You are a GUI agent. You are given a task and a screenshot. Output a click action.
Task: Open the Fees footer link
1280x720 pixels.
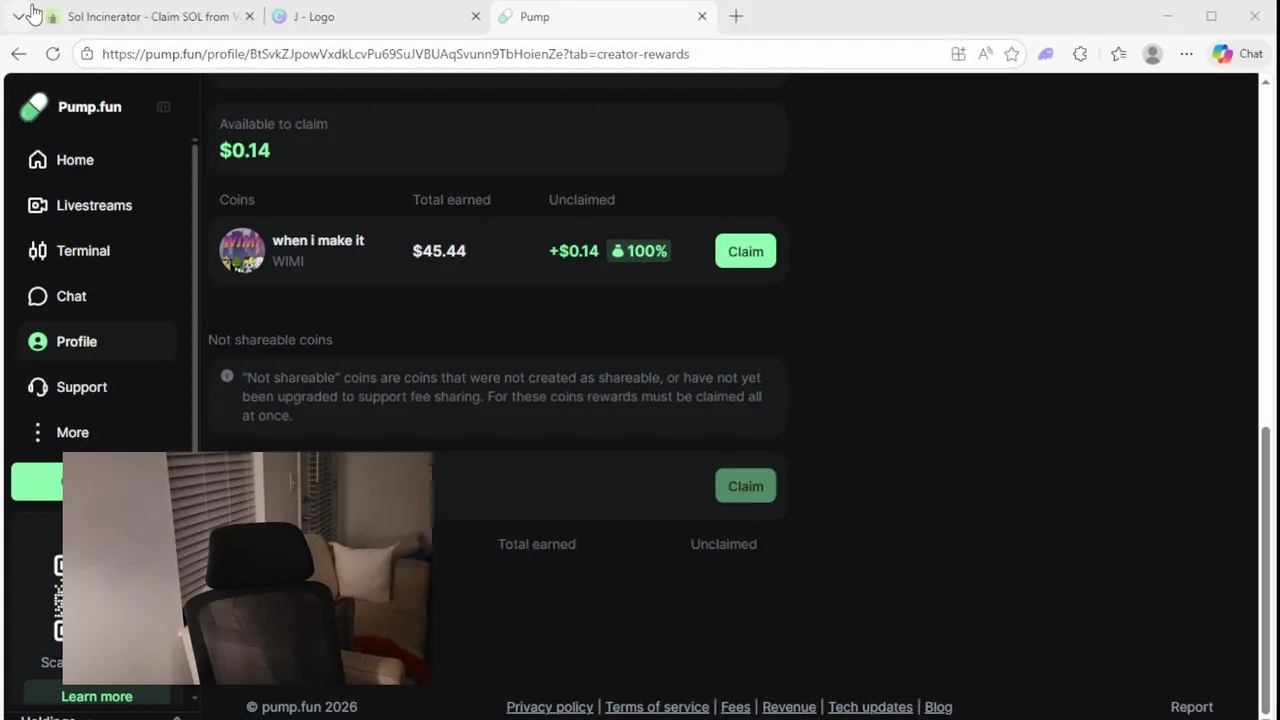735,707
